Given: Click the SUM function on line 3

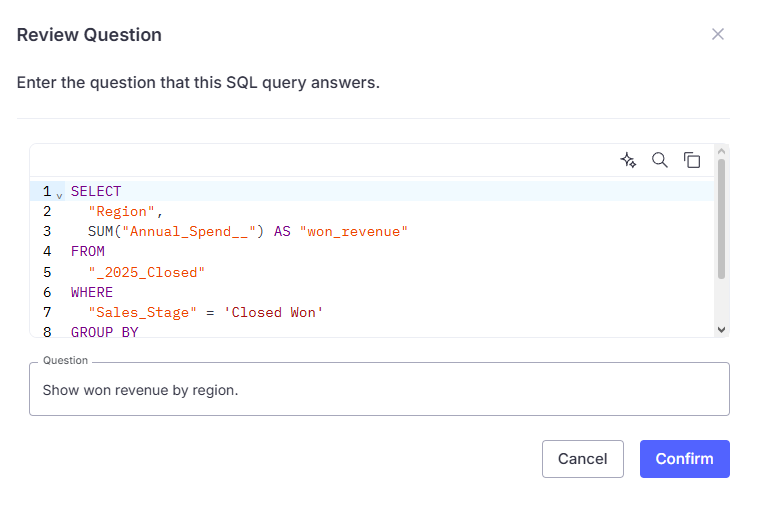Looking at the screenshot, I should pyautogui.click(x=100, y=231).
